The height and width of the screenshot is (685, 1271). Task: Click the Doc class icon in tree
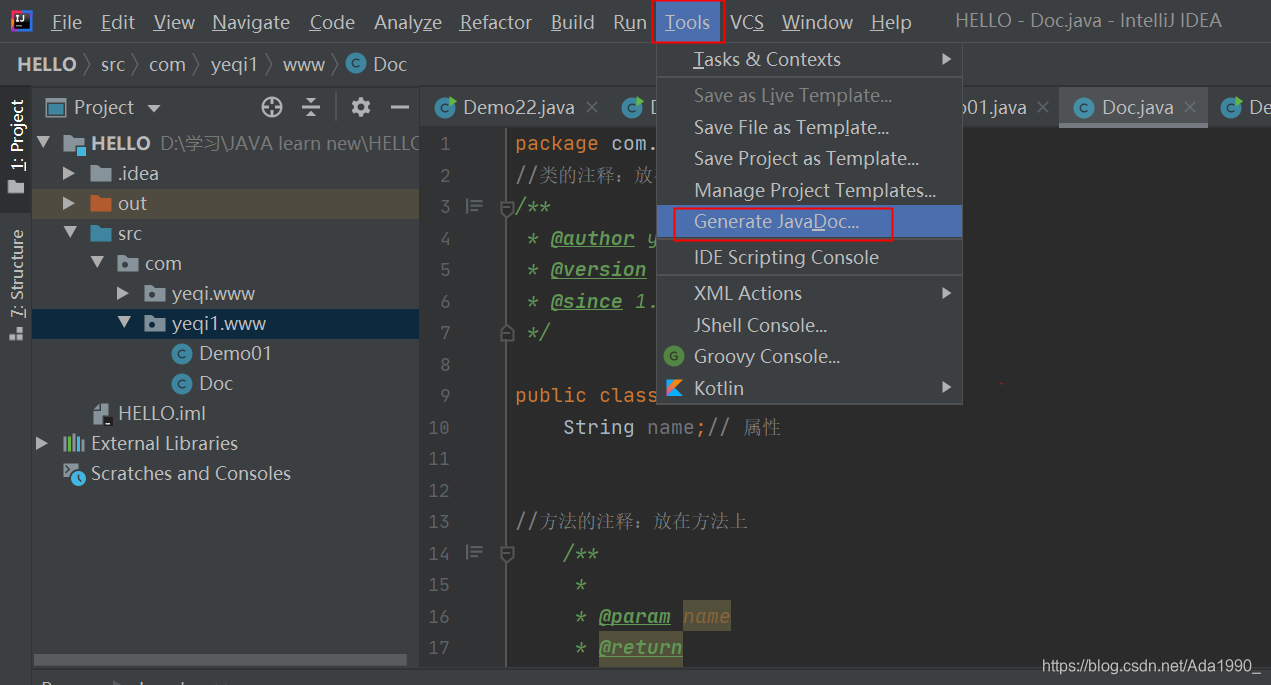click(x=182, y=383)
